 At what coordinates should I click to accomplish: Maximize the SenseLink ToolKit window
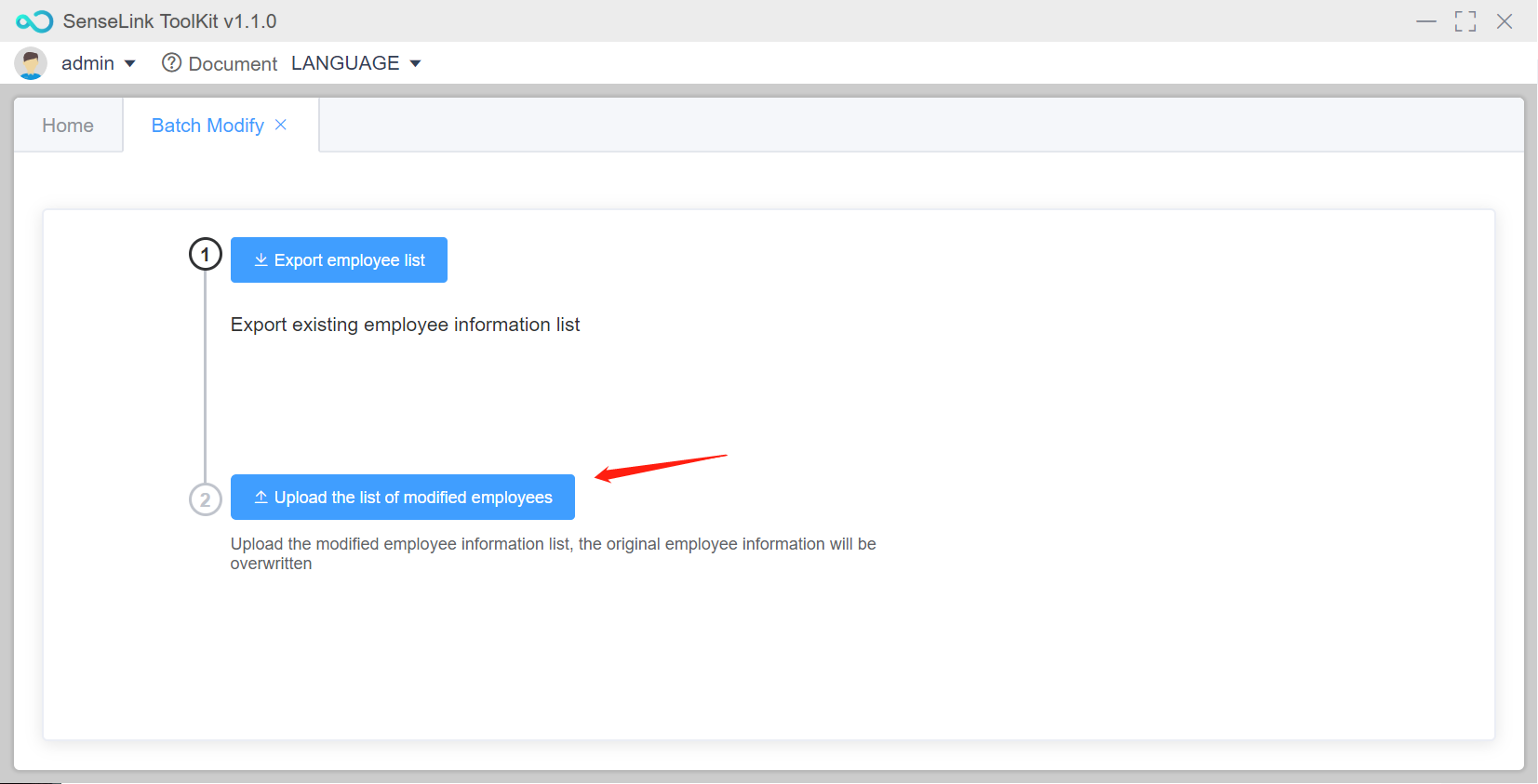click(x=1465, y=21)
